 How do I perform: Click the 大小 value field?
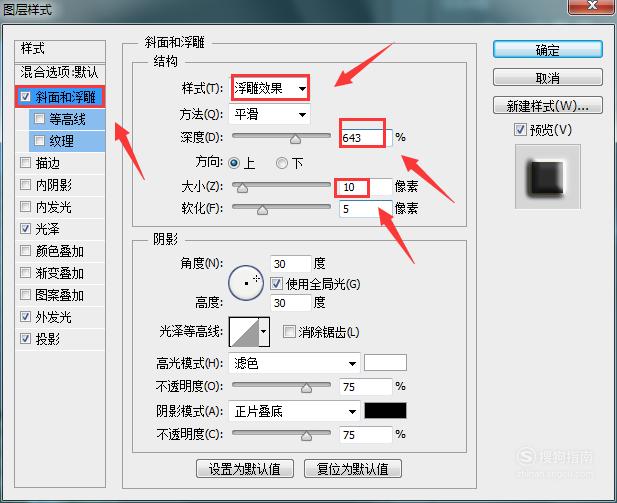point(366,187)
